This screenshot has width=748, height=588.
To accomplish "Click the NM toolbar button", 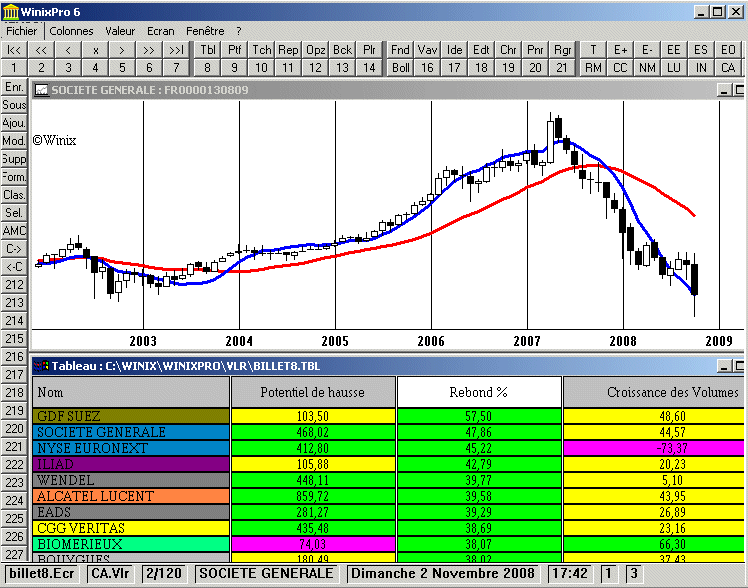I will coord(647,68).
